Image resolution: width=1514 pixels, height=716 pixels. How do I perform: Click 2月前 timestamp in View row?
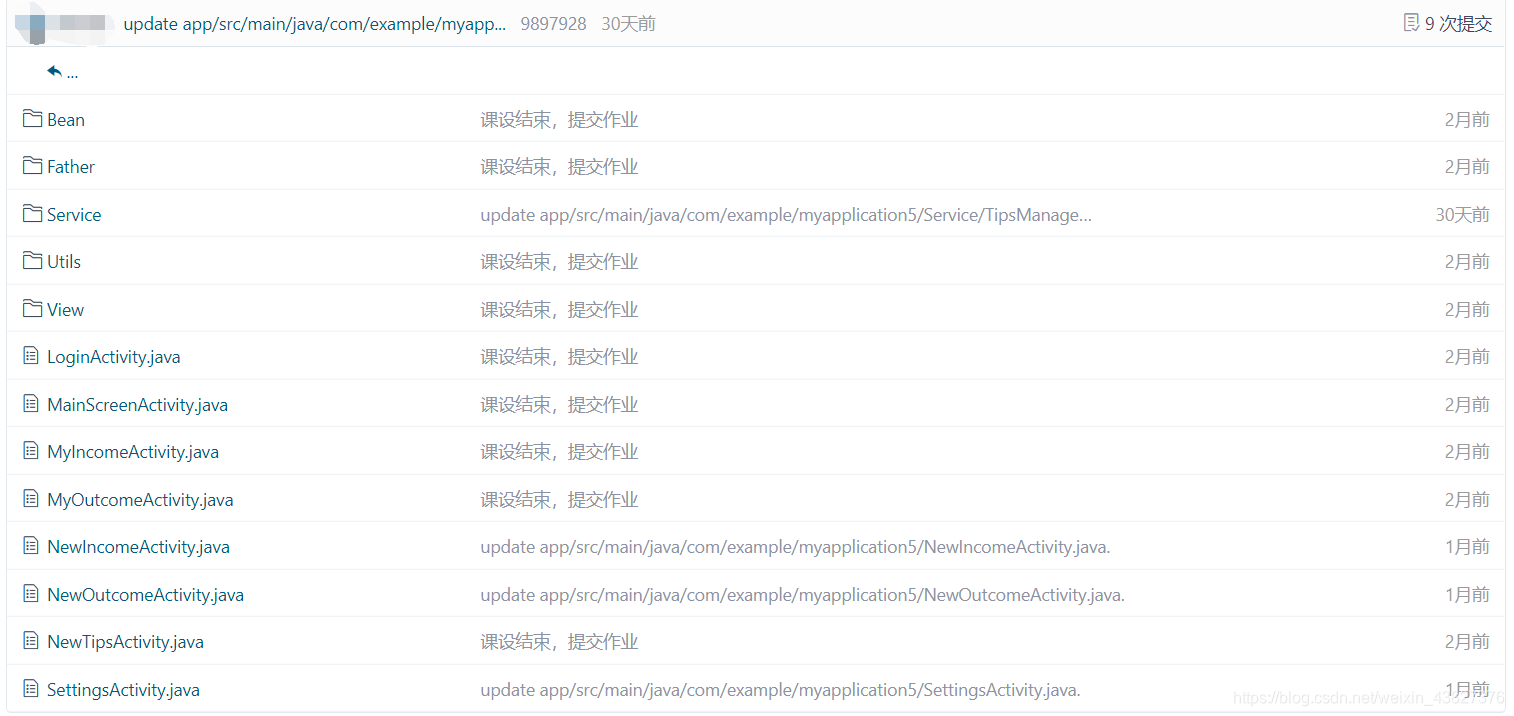point(1467,310)
